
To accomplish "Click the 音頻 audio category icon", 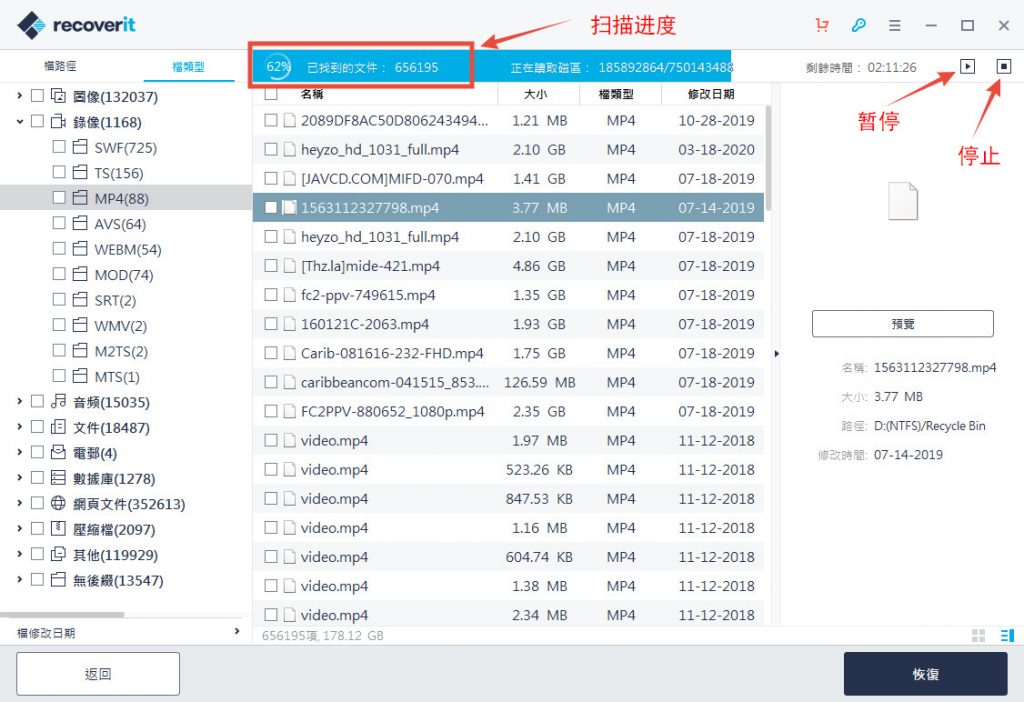I will [58, 401].
